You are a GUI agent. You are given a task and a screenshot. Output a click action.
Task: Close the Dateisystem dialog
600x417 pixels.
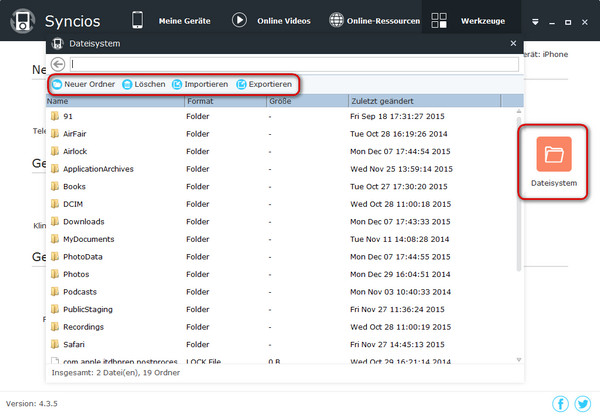513,43
